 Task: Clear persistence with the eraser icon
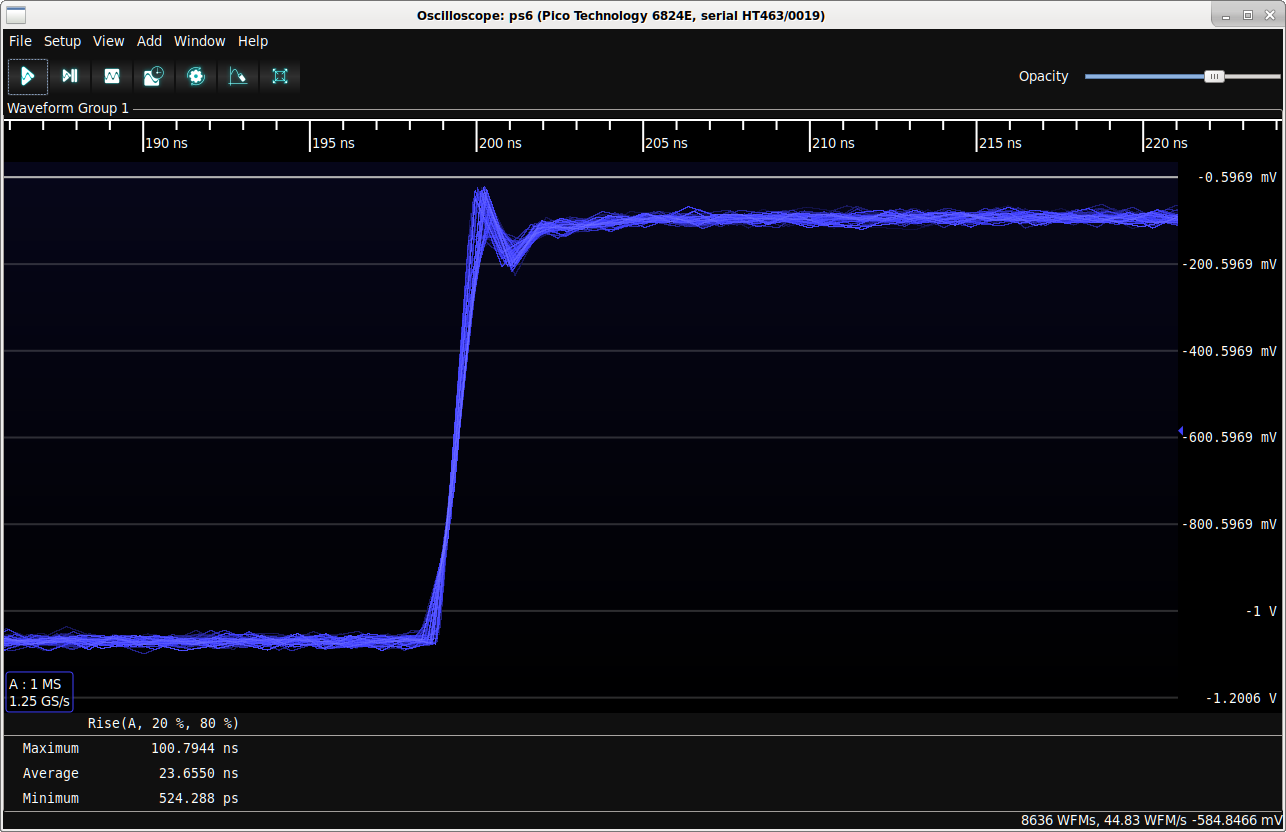238,76
